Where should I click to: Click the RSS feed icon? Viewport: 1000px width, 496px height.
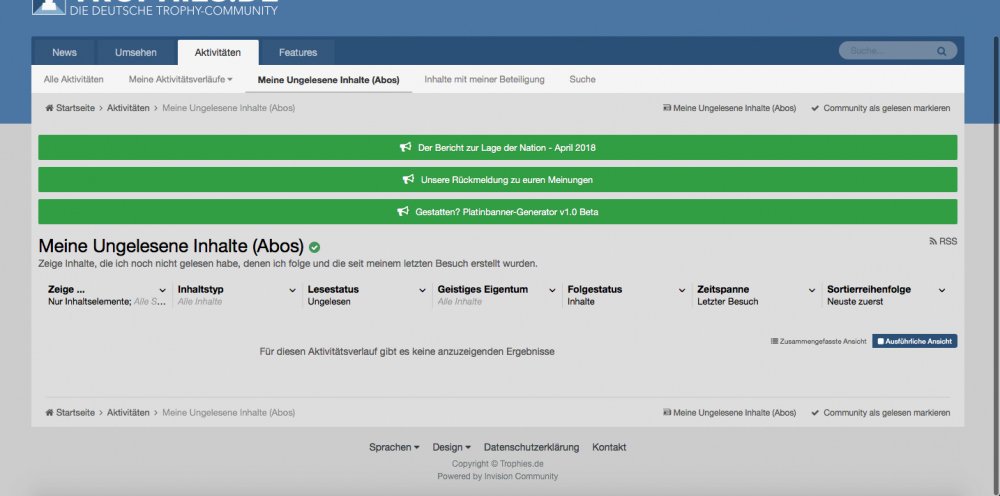[933, 241]
